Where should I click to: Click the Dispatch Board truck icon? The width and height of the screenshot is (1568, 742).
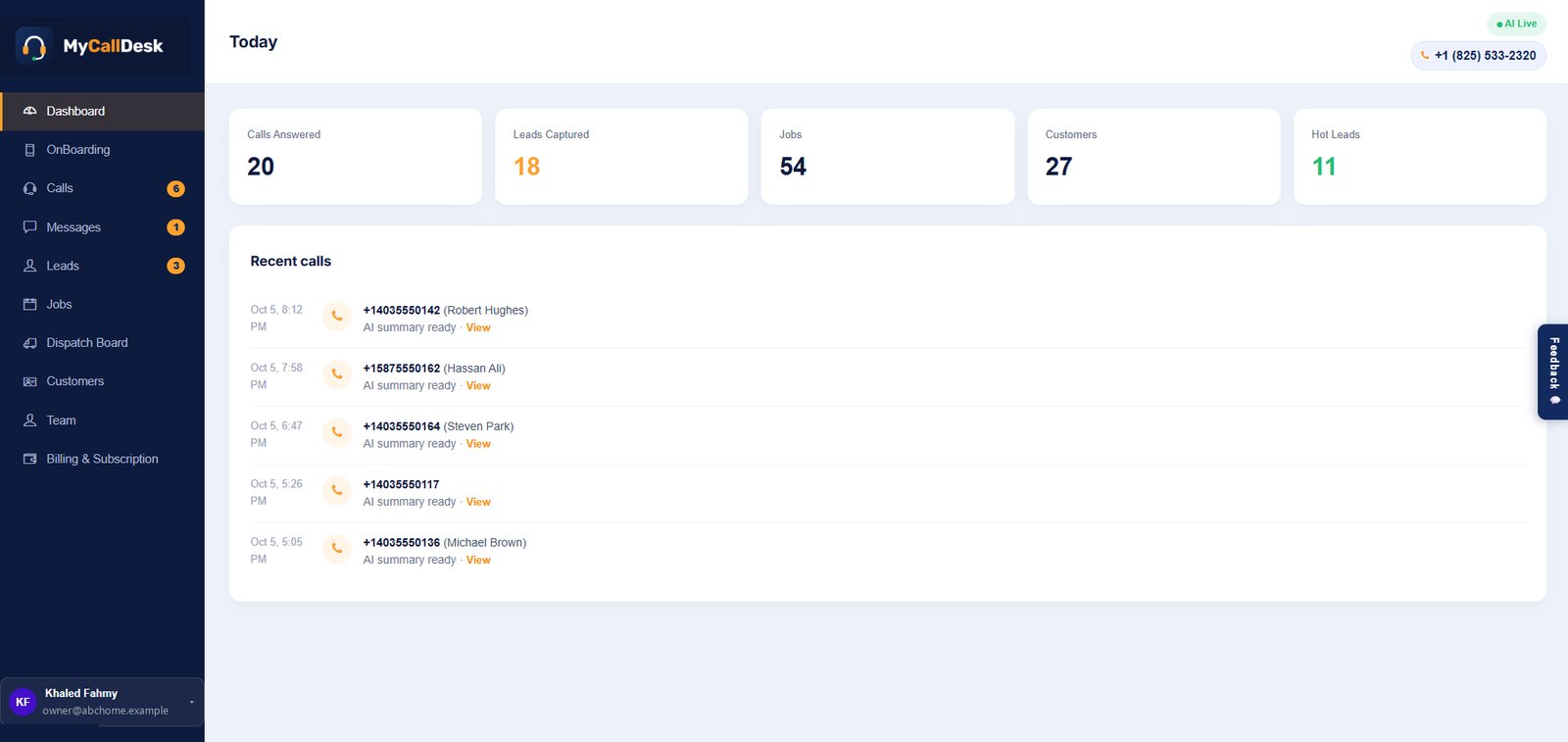pos(29,343)
